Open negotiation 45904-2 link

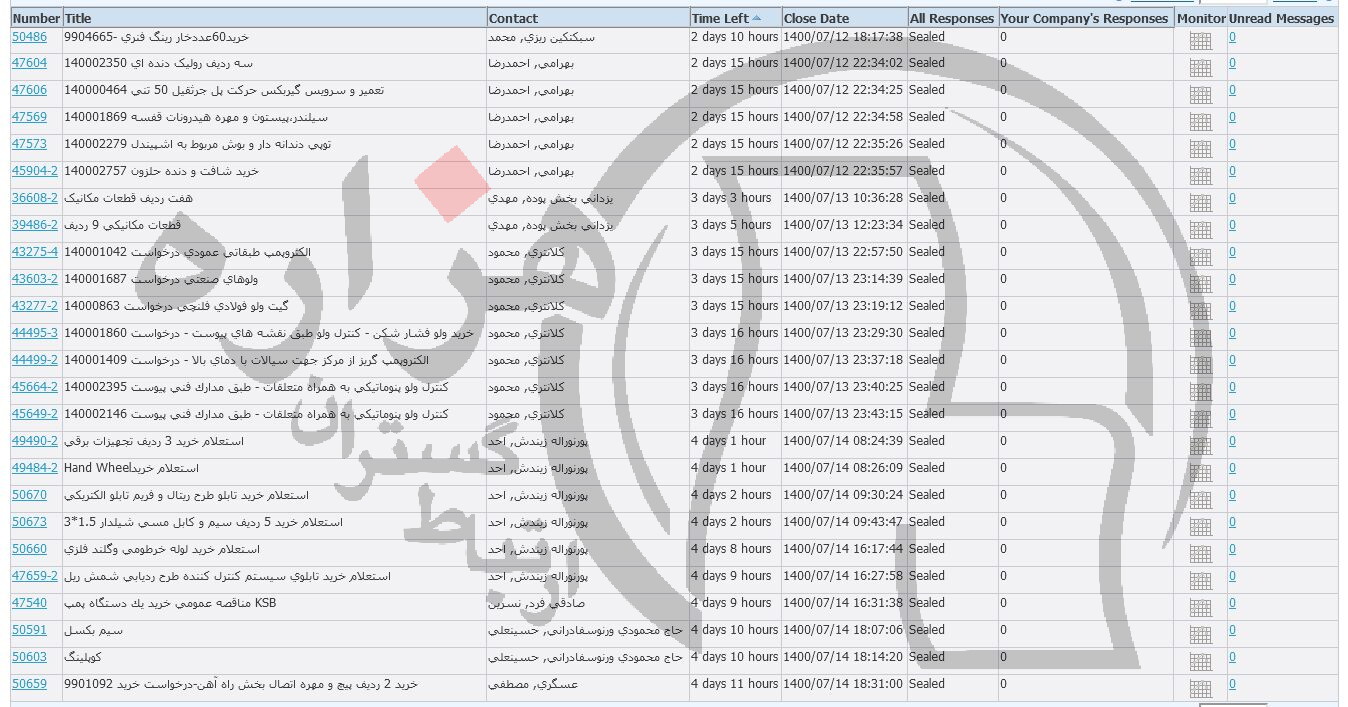tap(34, 171)
